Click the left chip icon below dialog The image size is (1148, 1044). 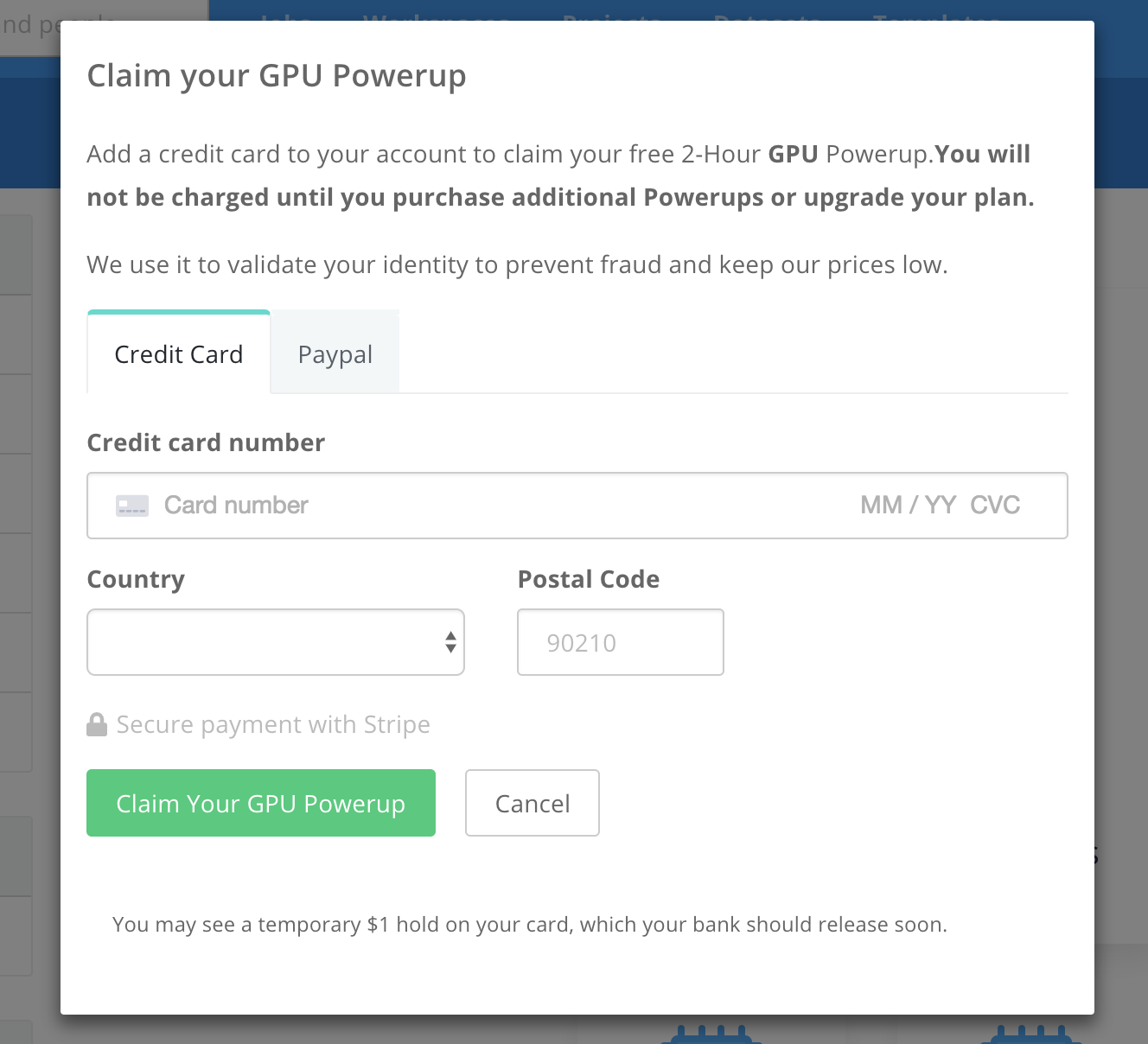pyautogui.click(x=713, y=1034)
